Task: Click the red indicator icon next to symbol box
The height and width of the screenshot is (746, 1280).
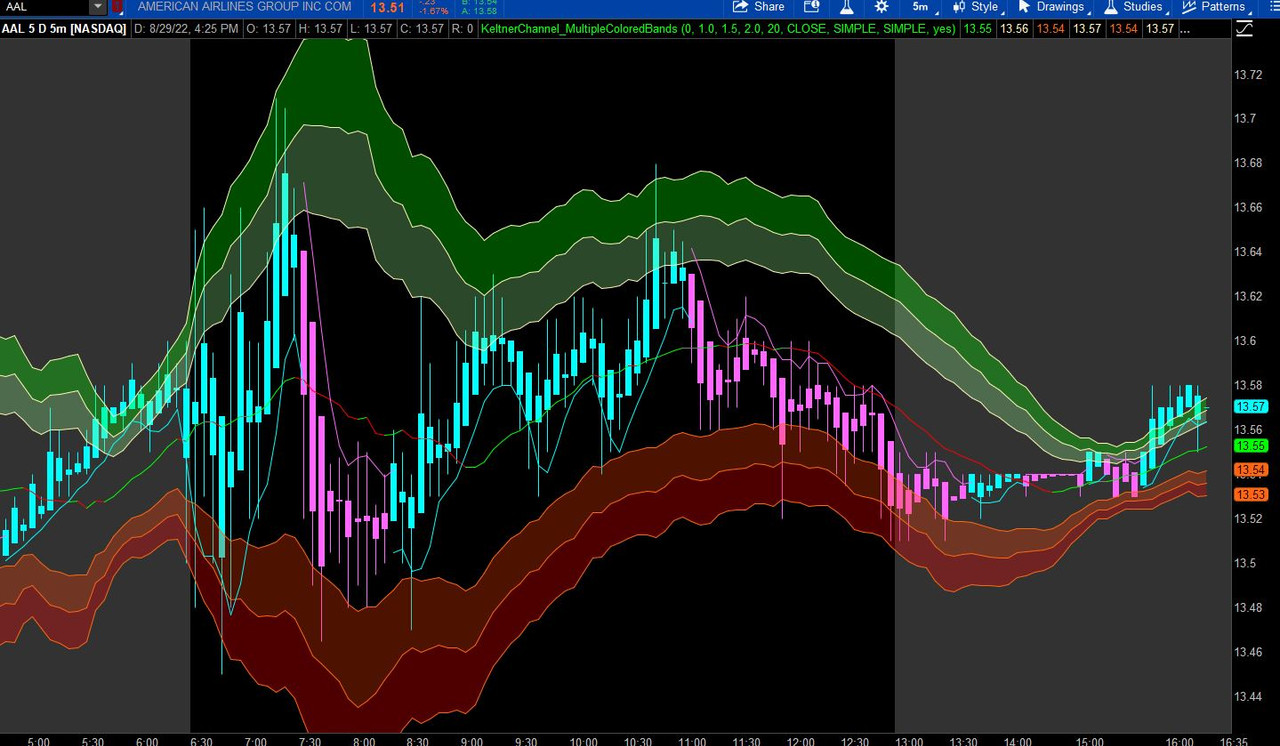Action: (x=117, y=7)
